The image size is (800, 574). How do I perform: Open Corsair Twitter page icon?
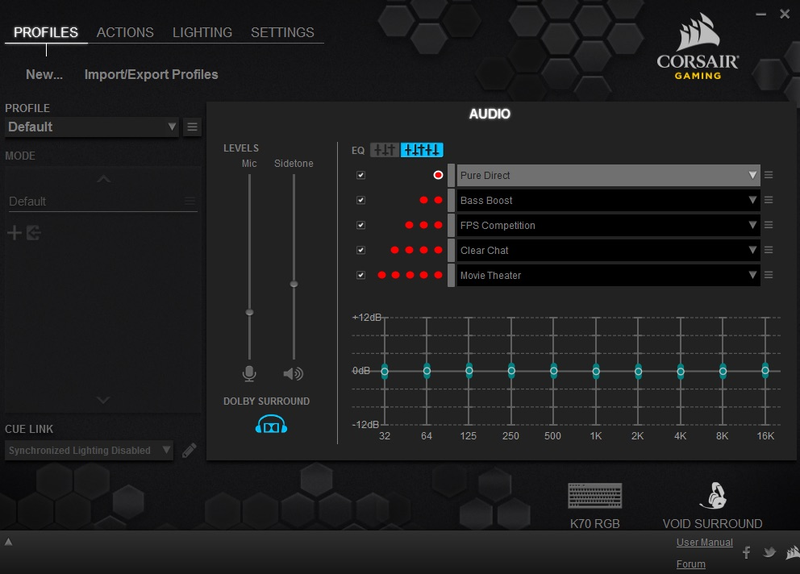[769, 552]
